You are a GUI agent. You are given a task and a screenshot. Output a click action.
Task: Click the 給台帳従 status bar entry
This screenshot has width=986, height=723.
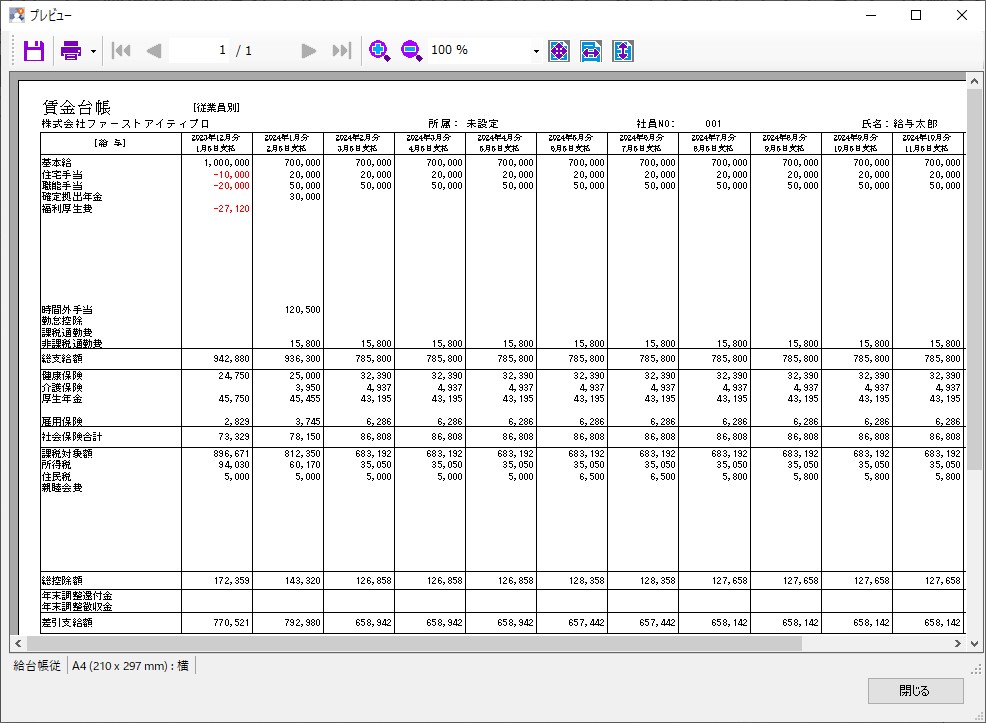coord(37,665)
